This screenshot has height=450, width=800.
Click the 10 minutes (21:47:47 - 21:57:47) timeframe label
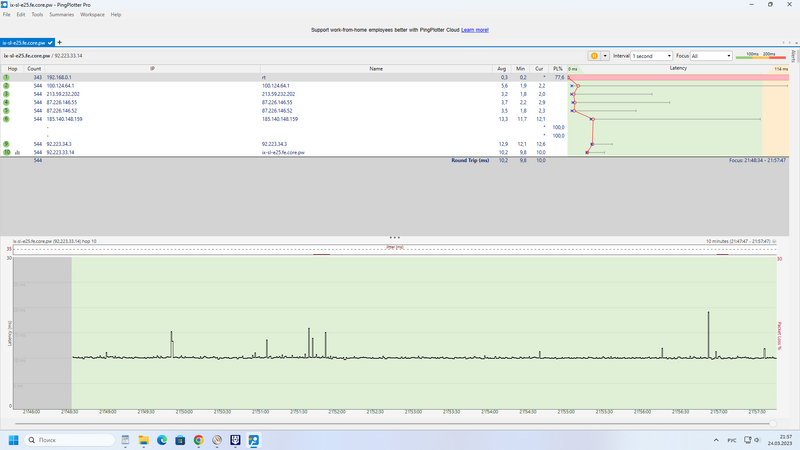click(x=738, y=241)
